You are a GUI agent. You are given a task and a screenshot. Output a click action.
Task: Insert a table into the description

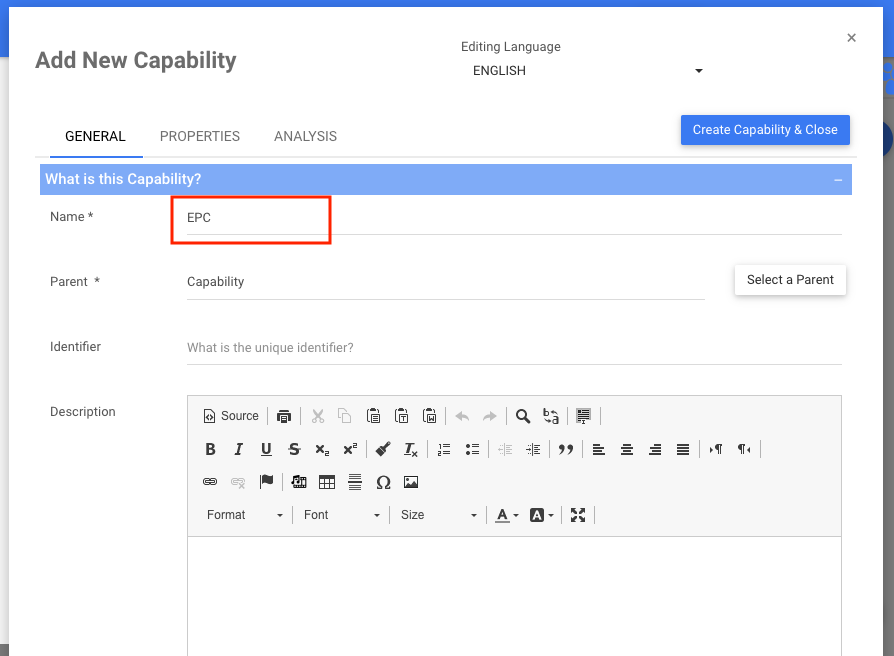point(327,482)
